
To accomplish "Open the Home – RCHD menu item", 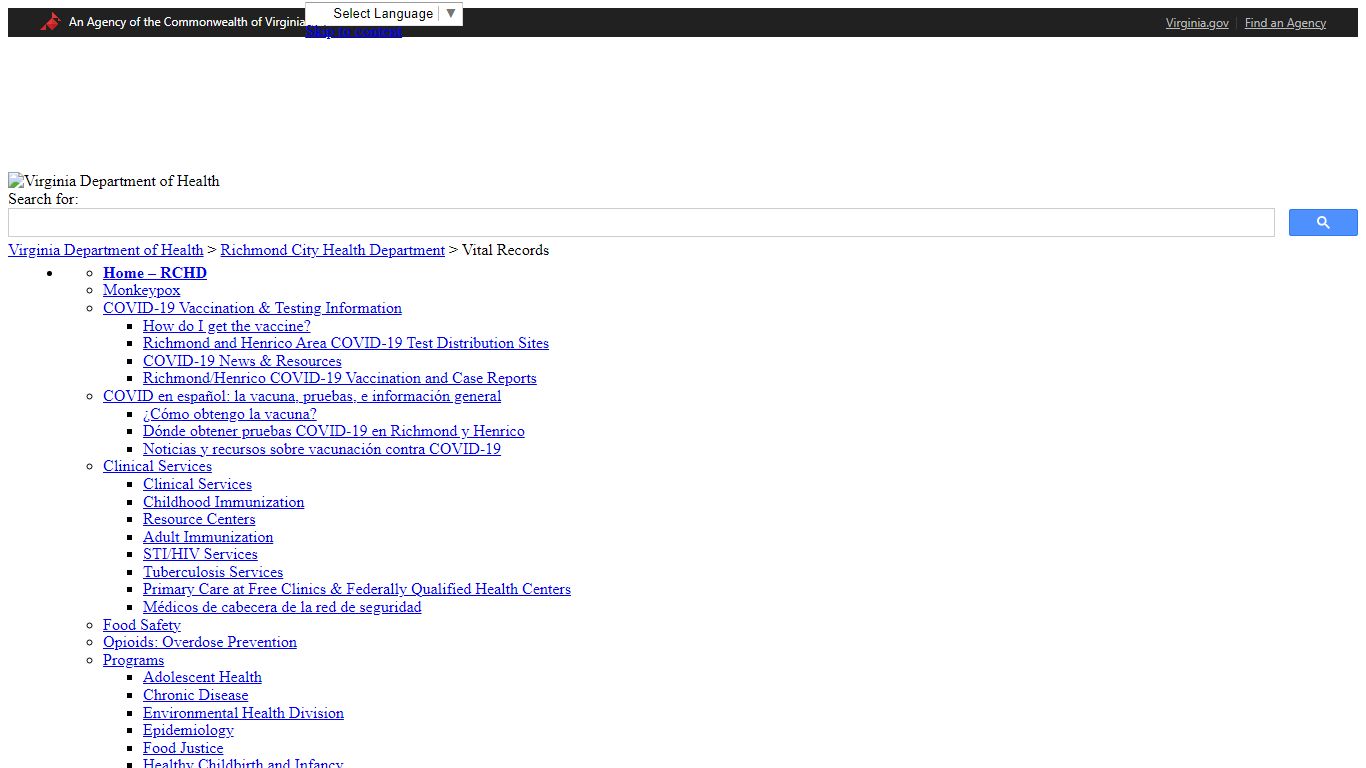I will click(x=155, y=273).
